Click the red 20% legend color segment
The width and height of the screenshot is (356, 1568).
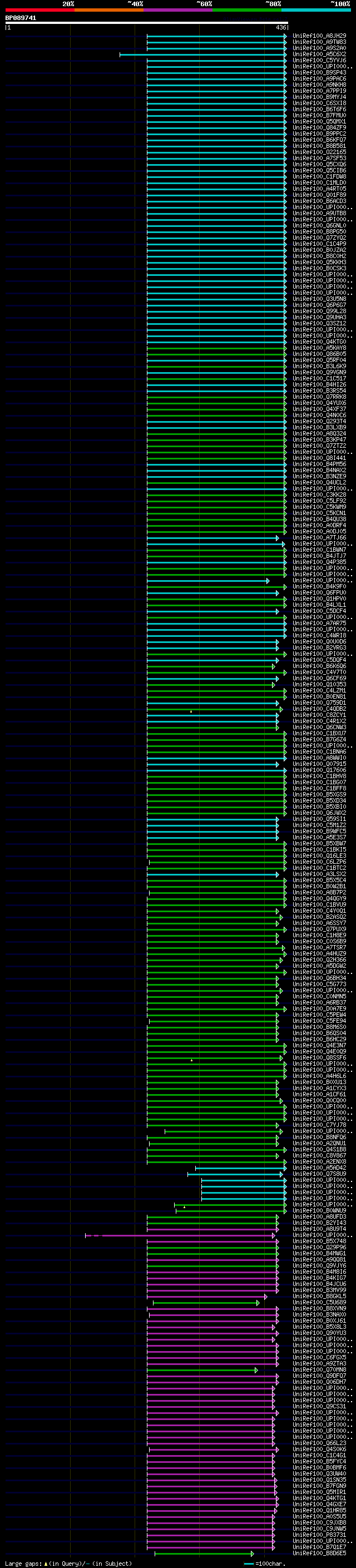tap(39, 10)
